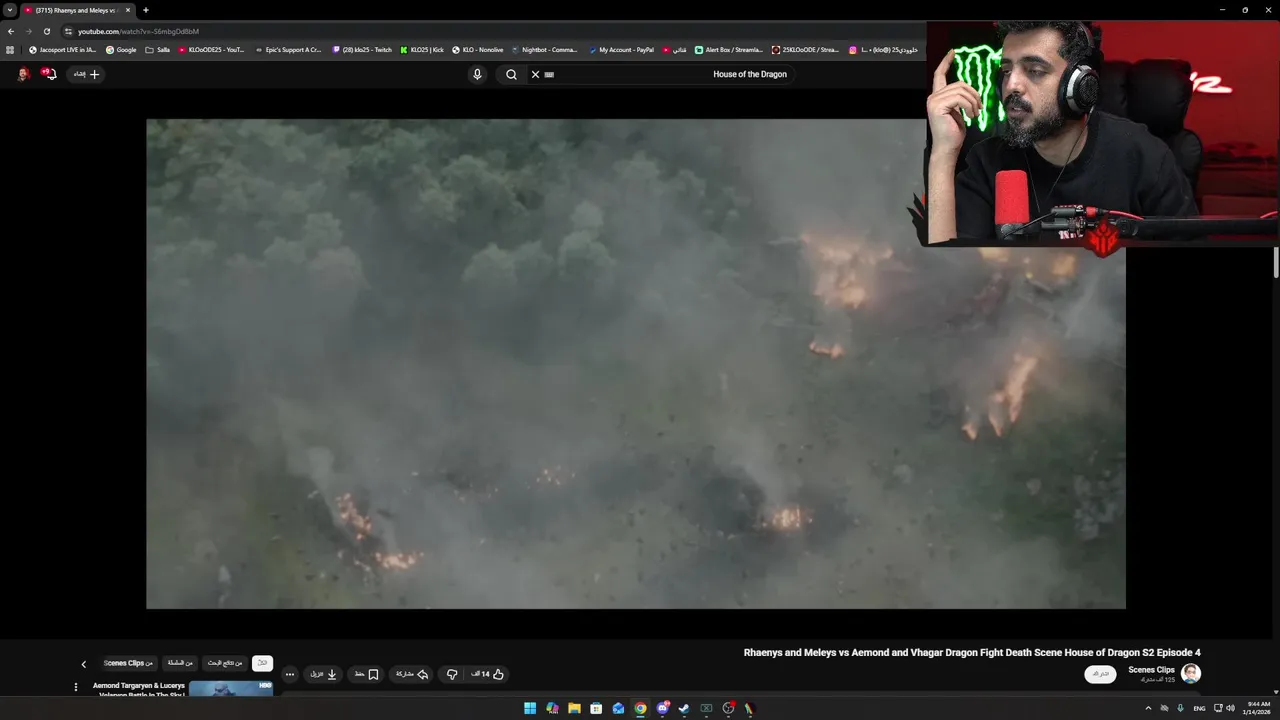Dislike the video with thumbs down
1280x720 pixels.
point(452,674)
